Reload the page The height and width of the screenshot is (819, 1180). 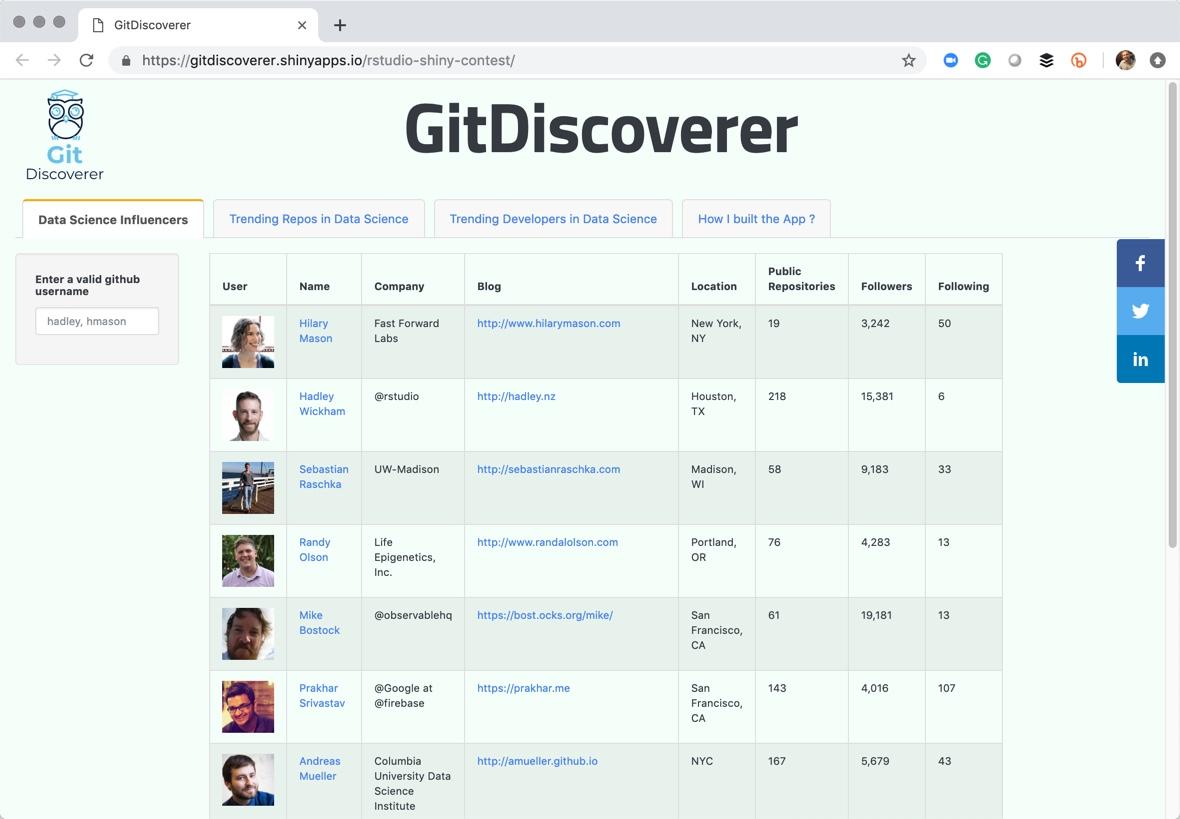coord(87,60)
